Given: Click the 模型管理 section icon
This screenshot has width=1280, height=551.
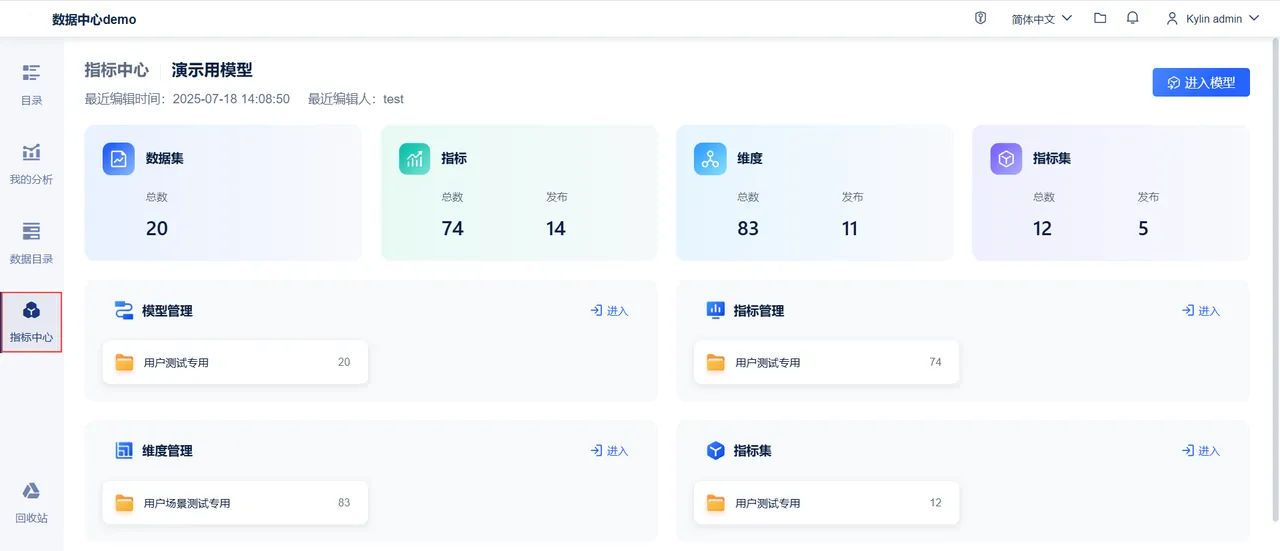Looking at the screenshot, I should pos(124,310).
